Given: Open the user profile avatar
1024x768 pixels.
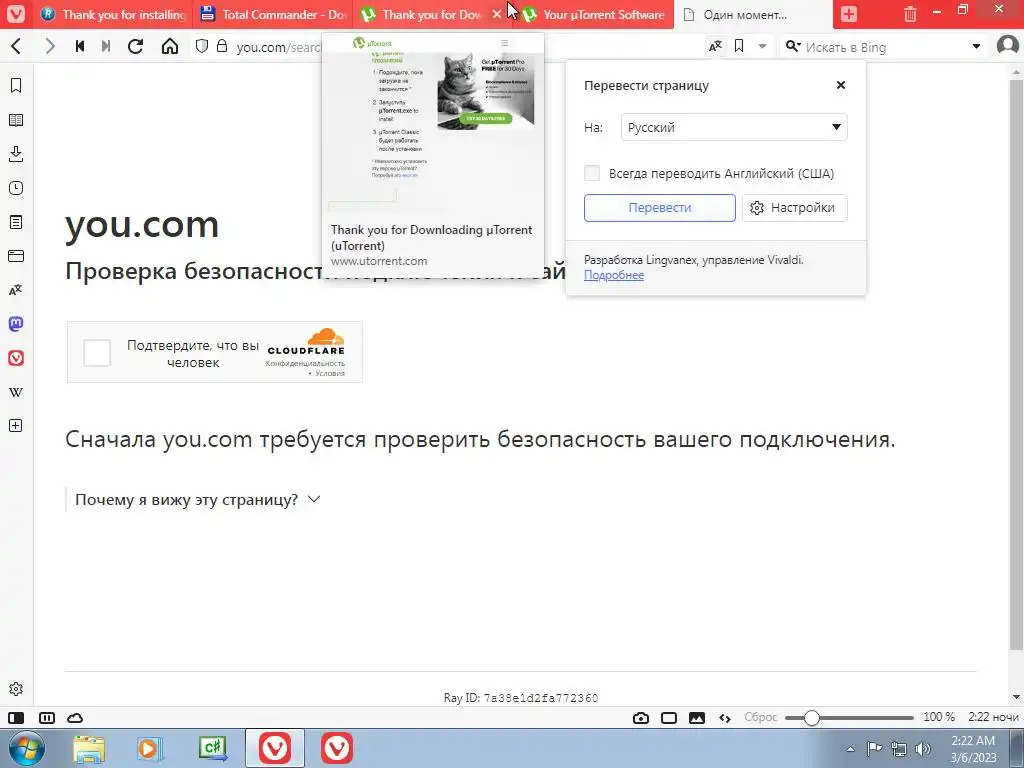Looking at the screenshot, I should click(x=1008, y=46).
